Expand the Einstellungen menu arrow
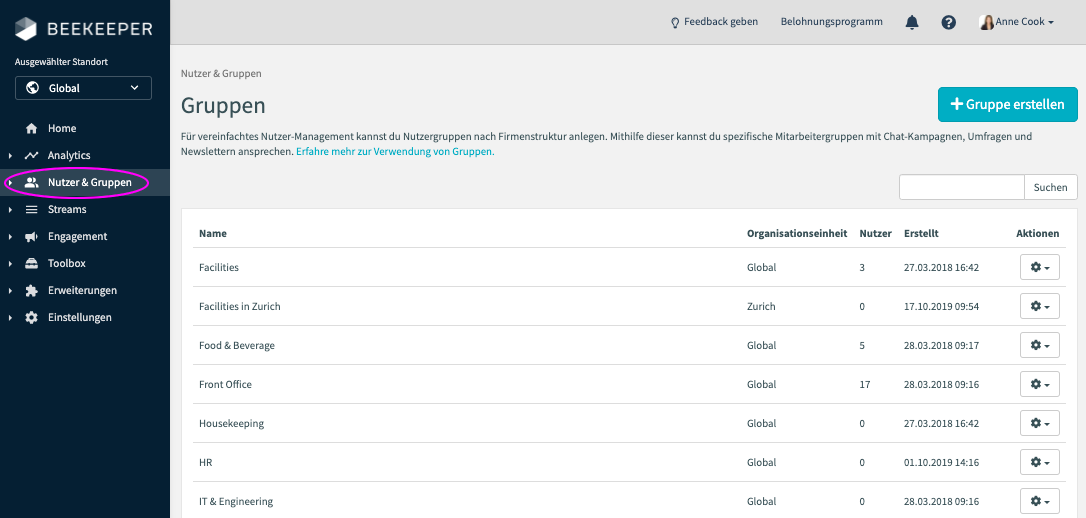This screenshot has height=518, width=1086. (x=10, y=318)
